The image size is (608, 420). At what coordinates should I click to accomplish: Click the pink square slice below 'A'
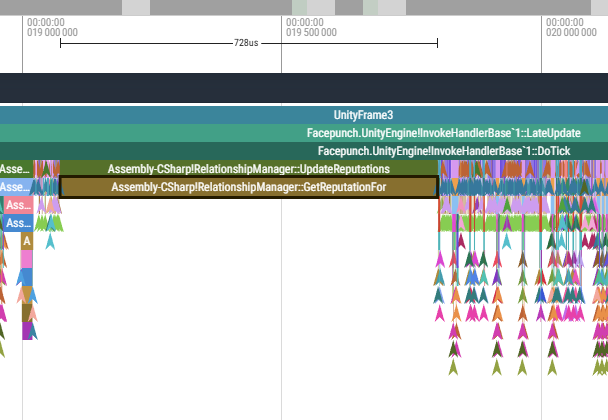(x=27, y=259)
